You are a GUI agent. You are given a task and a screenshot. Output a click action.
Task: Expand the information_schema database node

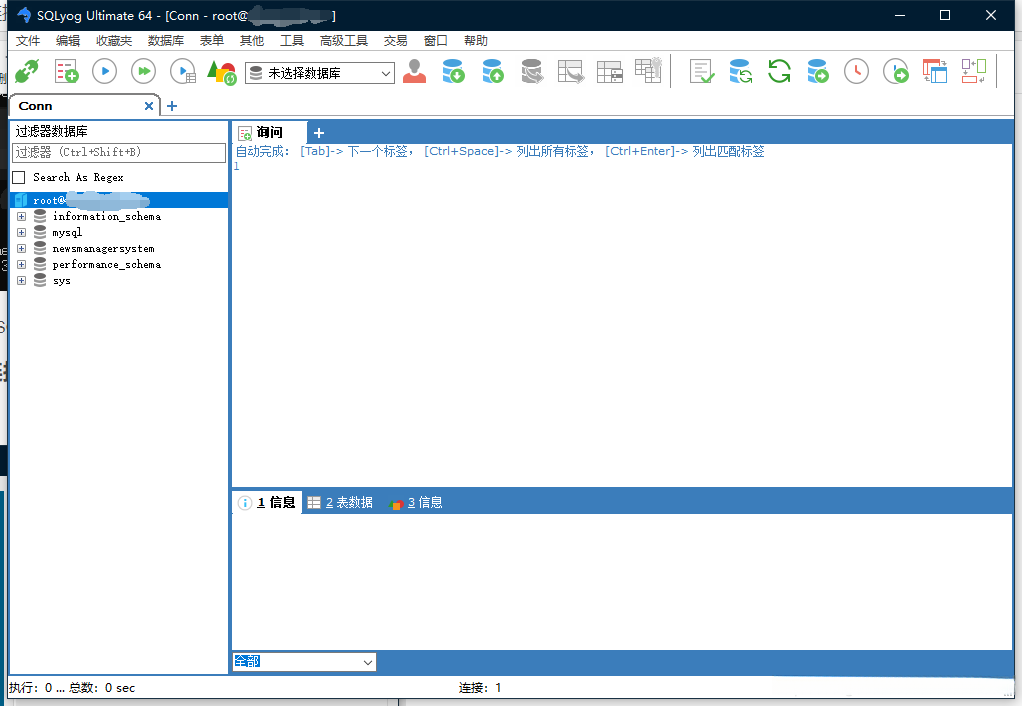click(x=22, y=216)
